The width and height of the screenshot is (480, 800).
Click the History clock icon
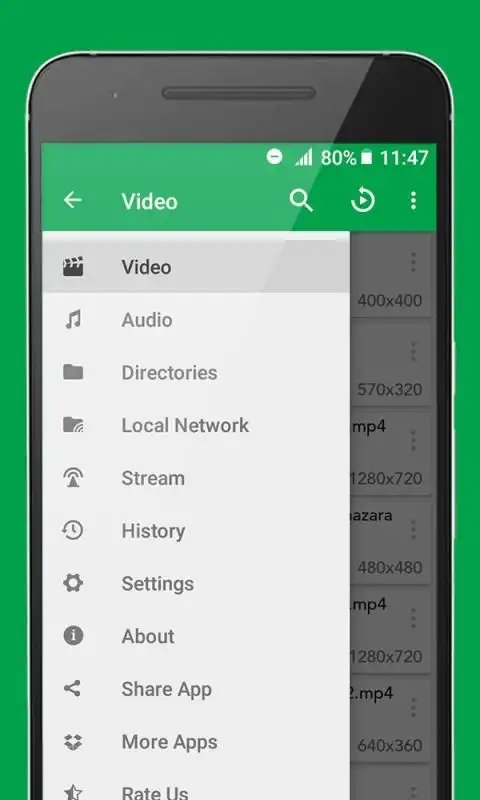[x=73, y=530]
